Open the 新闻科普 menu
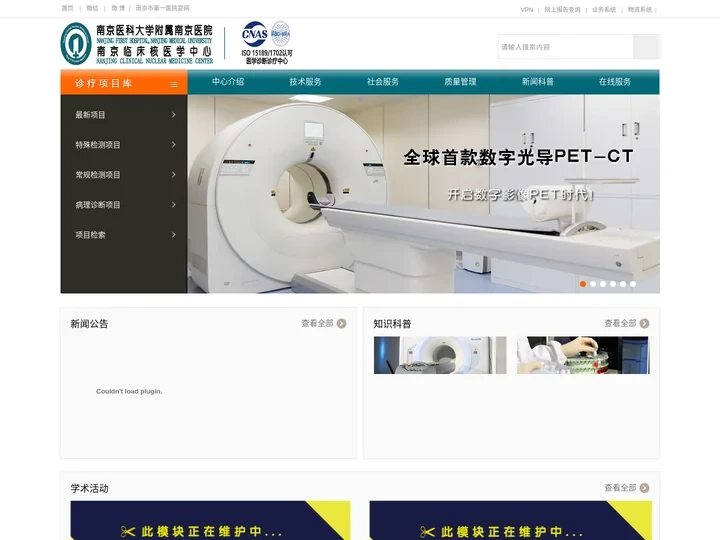This screenshot has width=720, height=540. click(538, 82)
